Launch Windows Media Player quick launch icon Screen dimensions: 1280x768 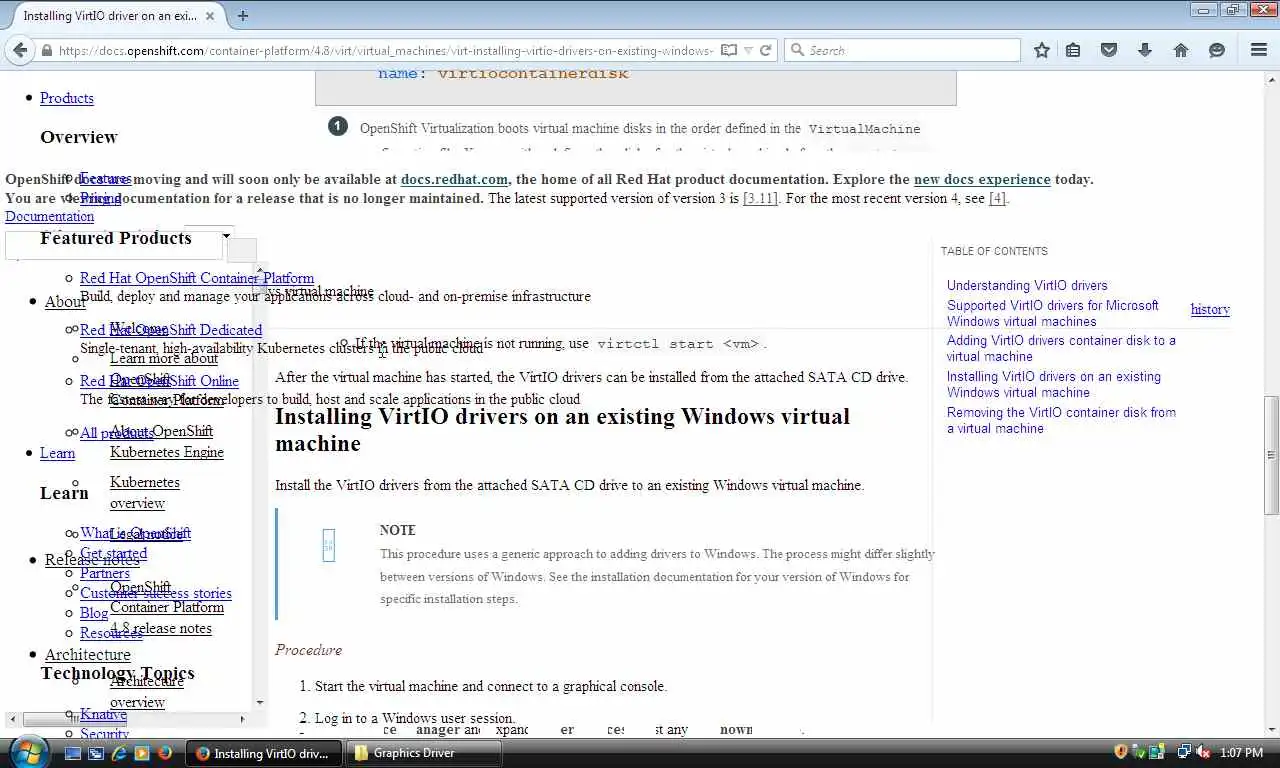[x=142, y=753]
